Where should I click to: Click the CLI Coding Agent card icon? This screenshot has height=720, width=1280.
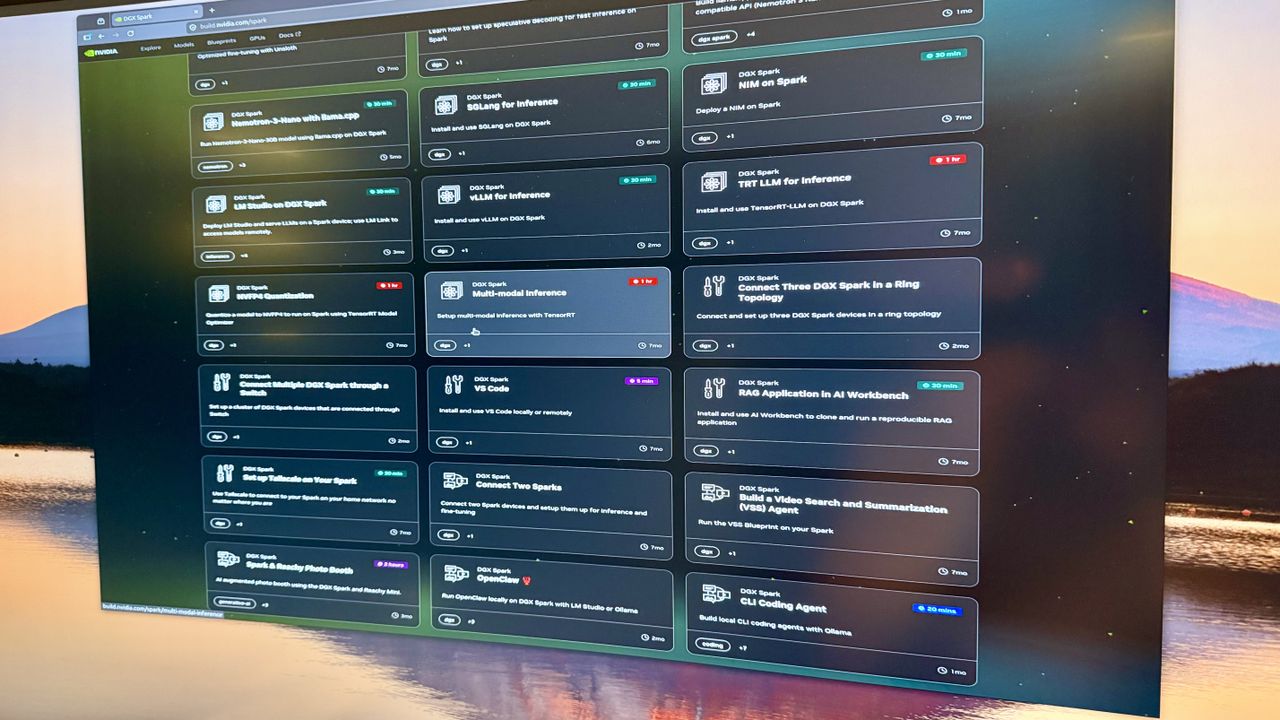click(715, 594)
